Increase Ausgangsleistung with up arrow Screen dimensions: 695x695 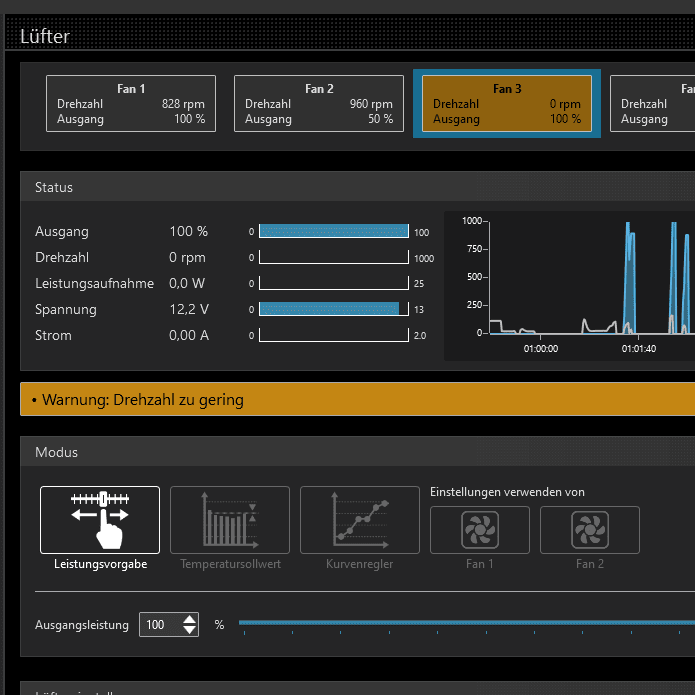tap(190, 620)
